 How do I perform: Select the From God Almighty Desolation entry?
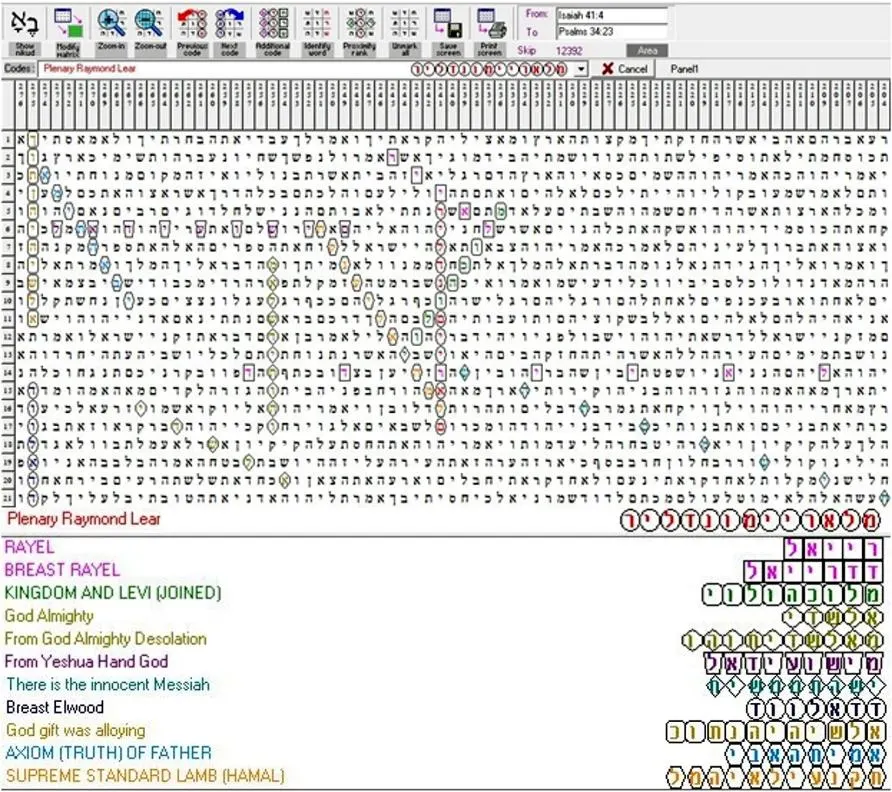click(x=105, y=638)
